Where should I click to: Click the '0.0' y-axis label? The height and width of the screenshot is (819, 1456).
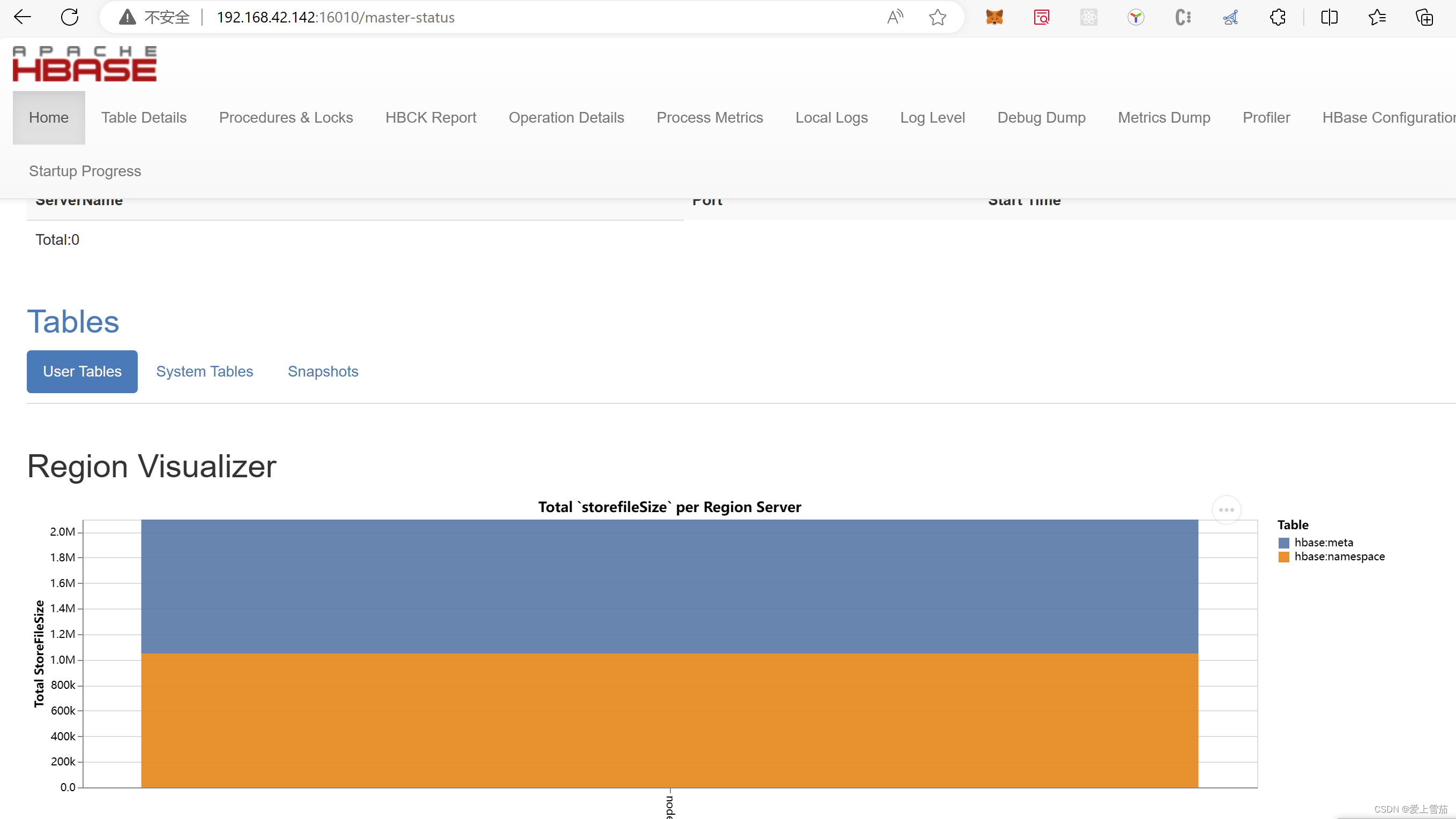68,787
